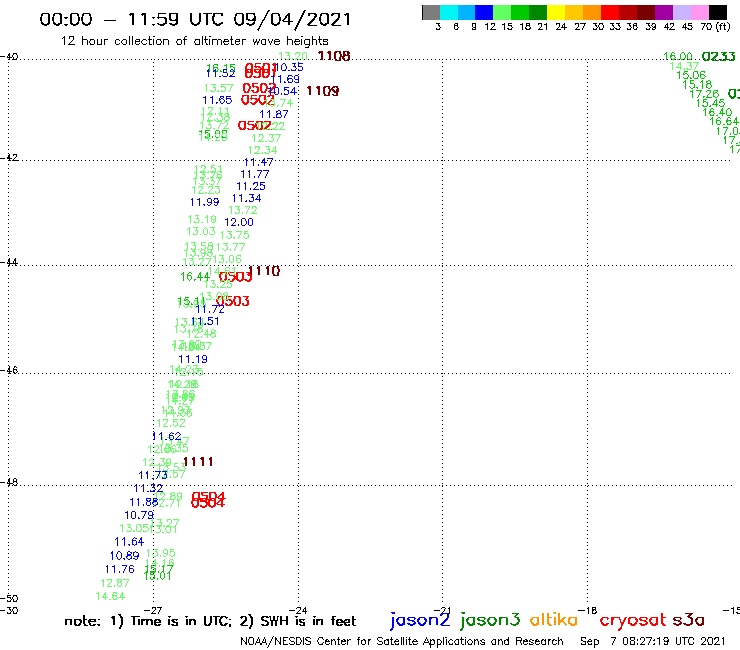Screen dimensions: 740x650
Task: Click the NOAA/NESDIS credit line
Action: click(x=402, y=642)
